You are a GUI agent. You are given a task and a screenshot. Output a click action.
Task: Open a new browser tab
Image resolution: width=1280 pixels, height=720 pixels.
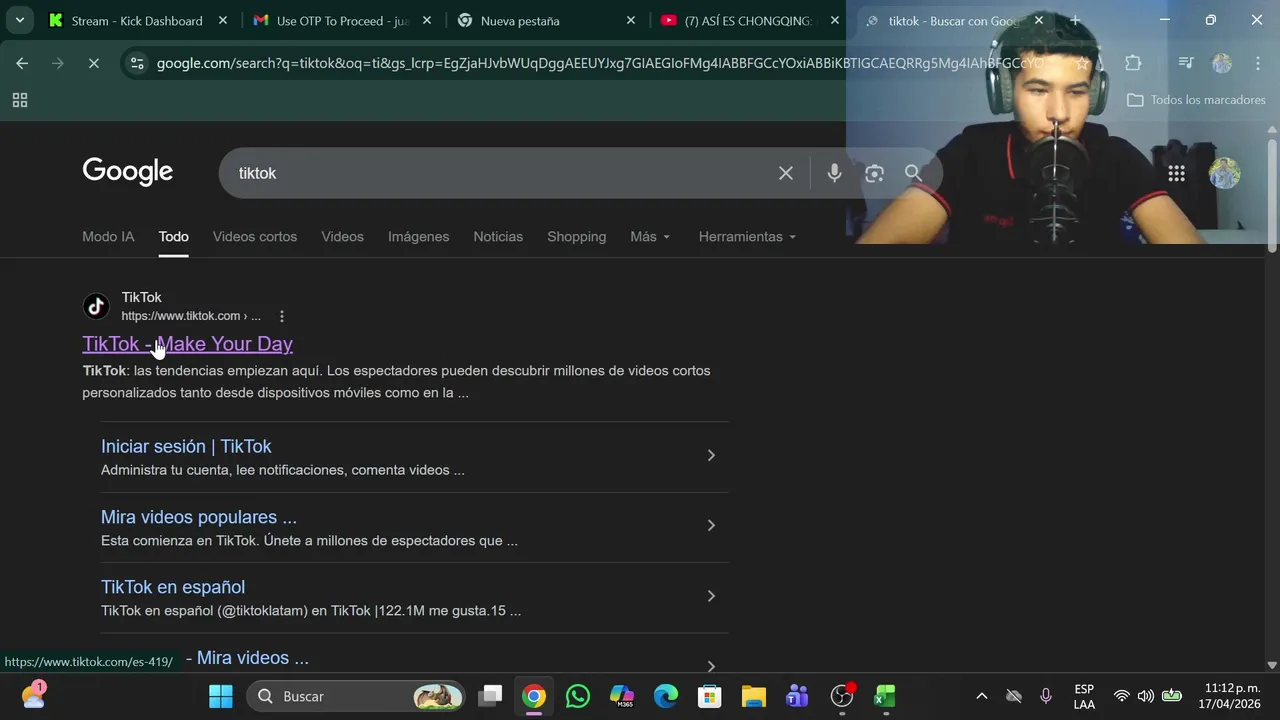pos(1075,20)
